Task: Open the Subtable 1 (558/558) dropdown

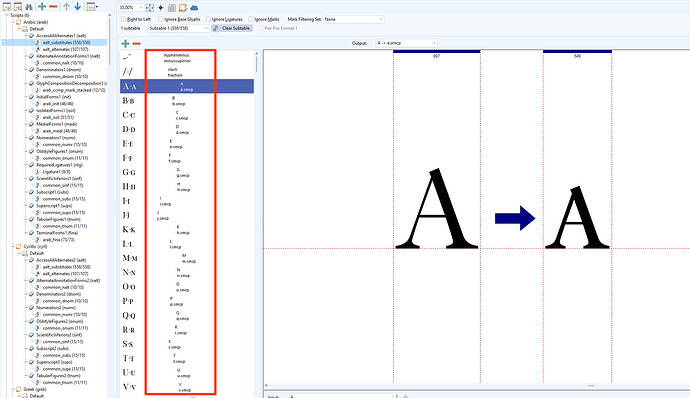Action: pyautogui.click(x=178, y=28)
